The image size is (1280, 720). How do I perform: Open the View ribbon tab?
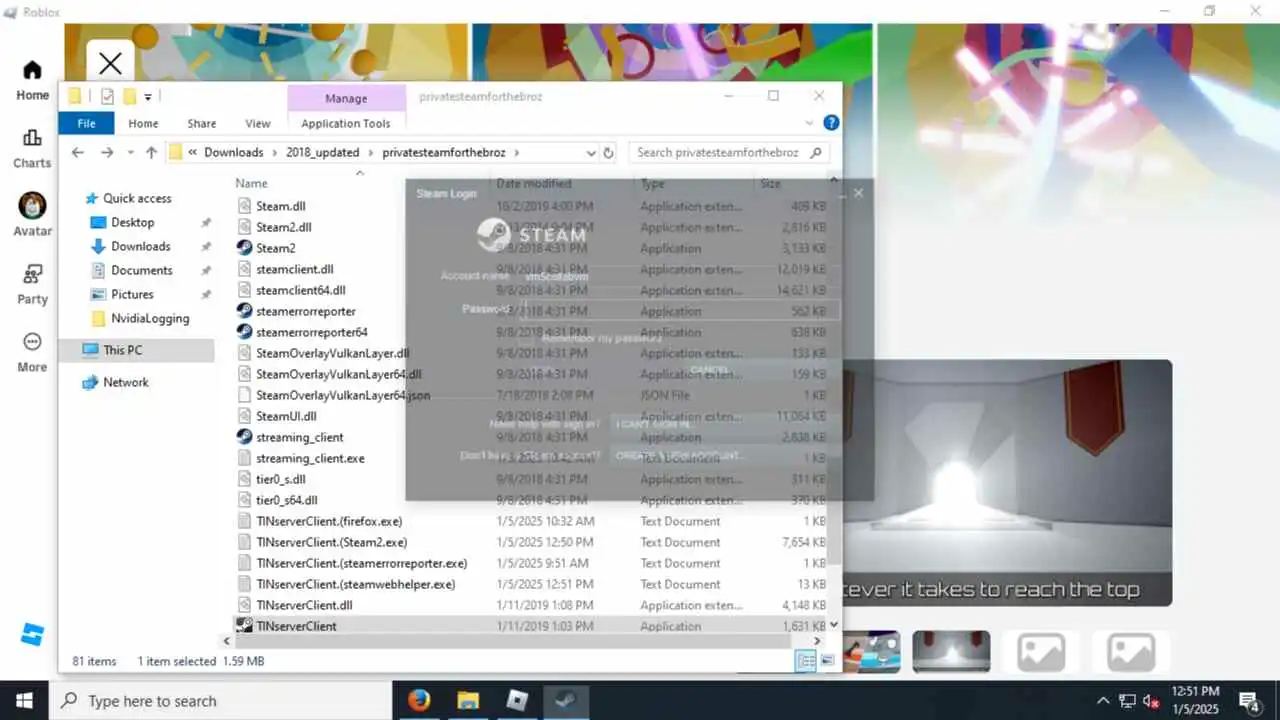(x=258, y=123)
